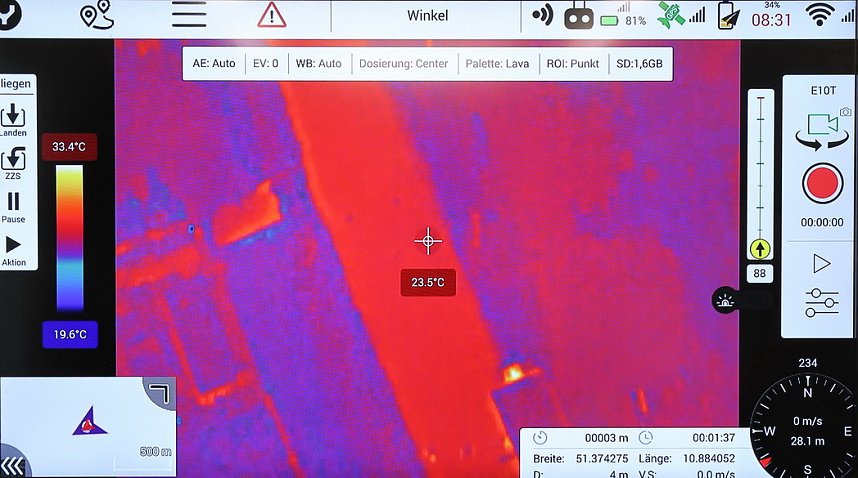Screen dimensions: 858x478
Task: Tap the 81% controller battery indicator
Action: click(x=624, y=21)
